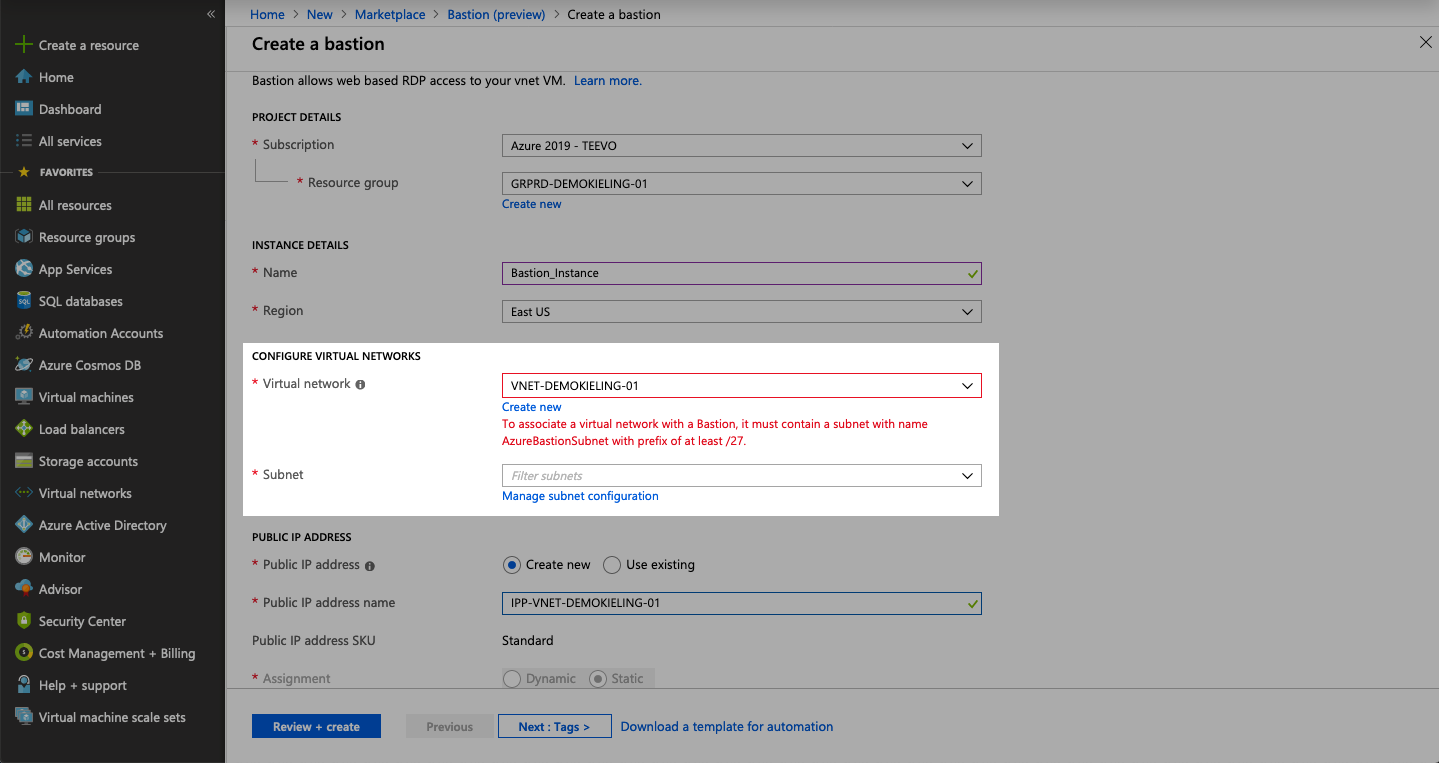
Task: Open the Subscription dropdown
Action: tap(741, 146)
